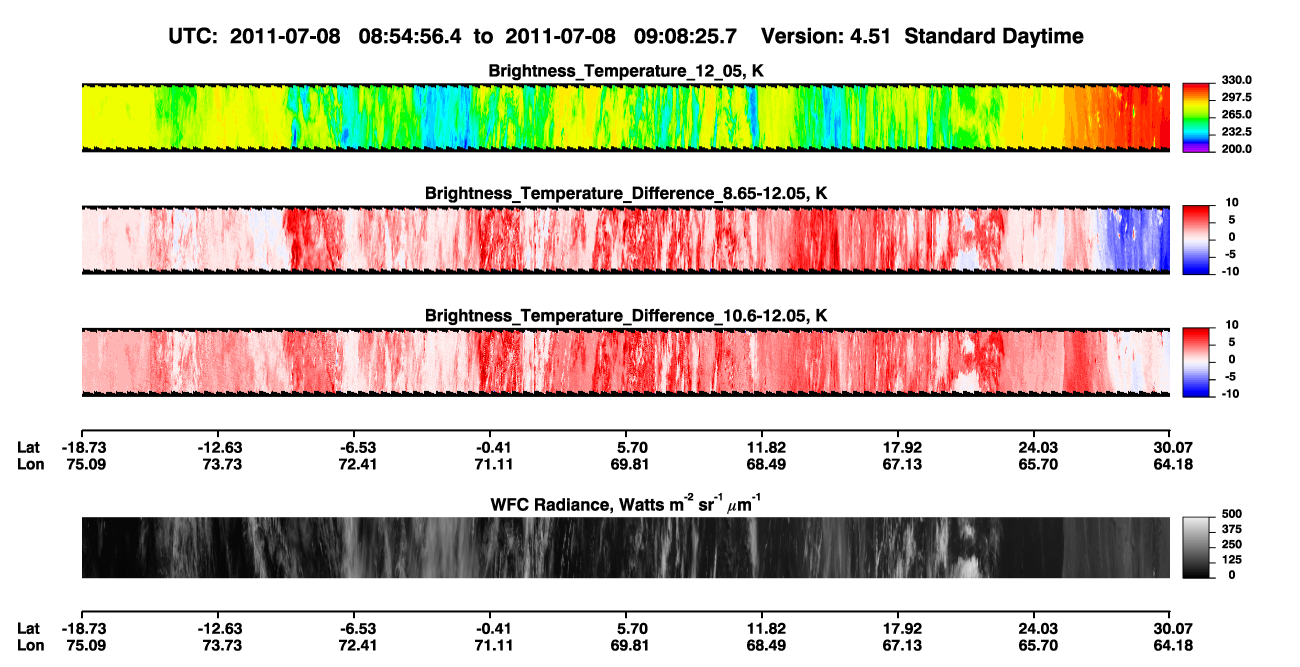Screen dimensions: 1300x667
Task: Click the 'Standard Daytime' header text
Action: 992,37
